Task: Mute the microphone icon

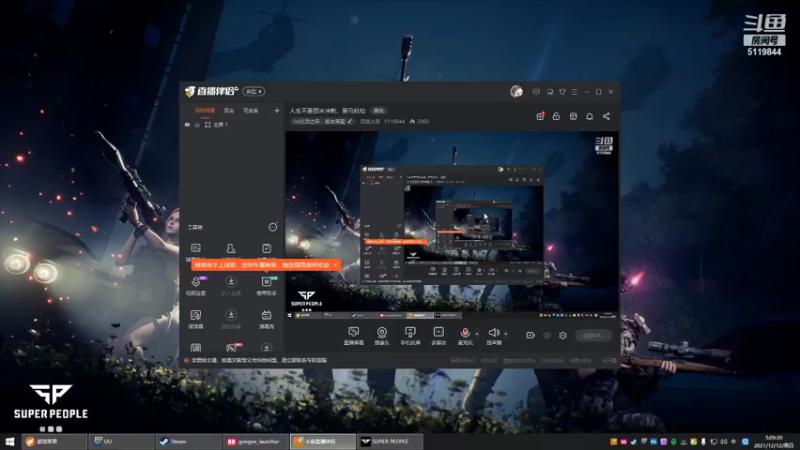Action: point(465,333)
